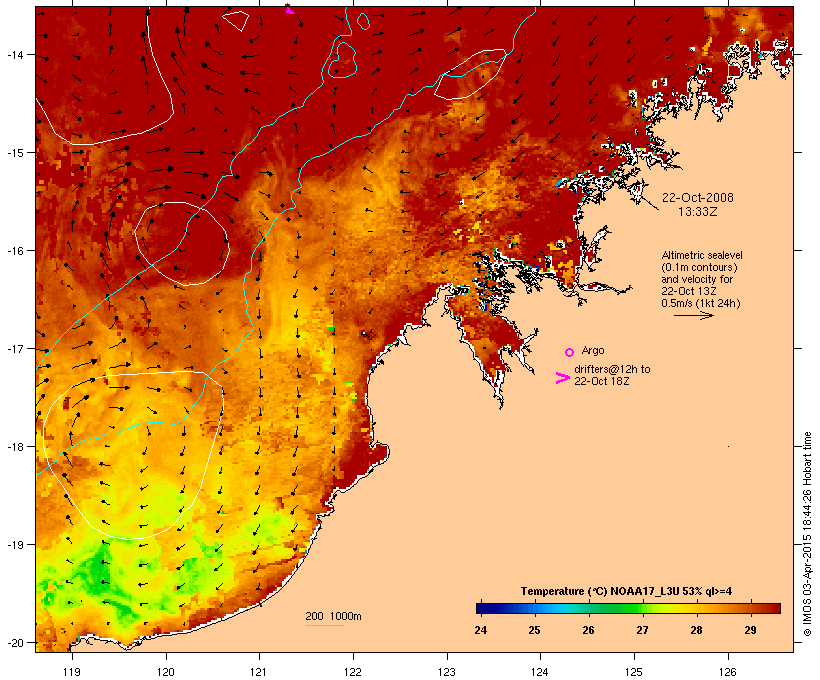820x680 pixels.
Task: Click the 'Argo' legend label
Action: tap(593, 350)
